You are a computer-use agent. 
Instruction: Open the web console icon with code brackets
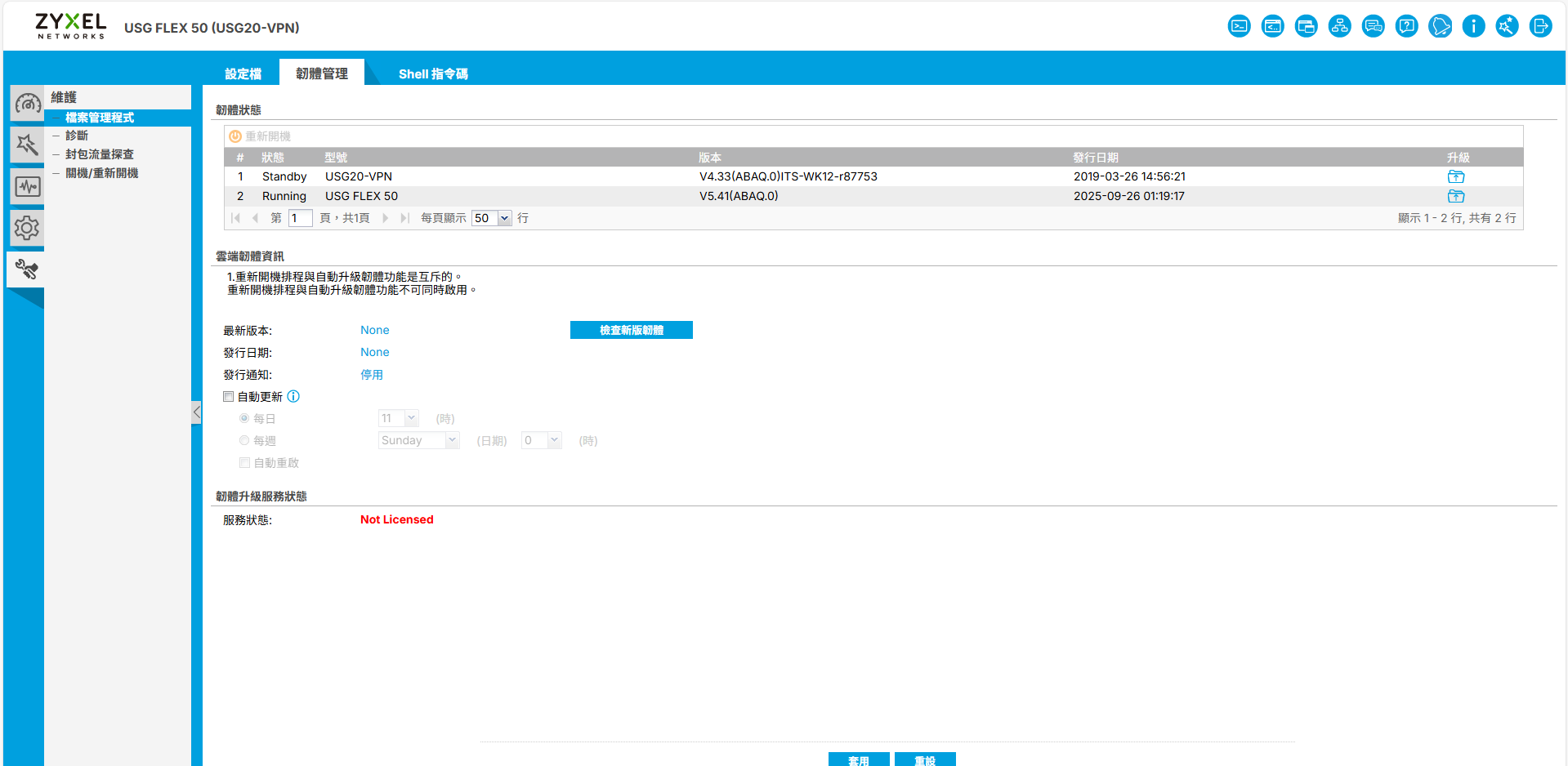[1272, 26]
